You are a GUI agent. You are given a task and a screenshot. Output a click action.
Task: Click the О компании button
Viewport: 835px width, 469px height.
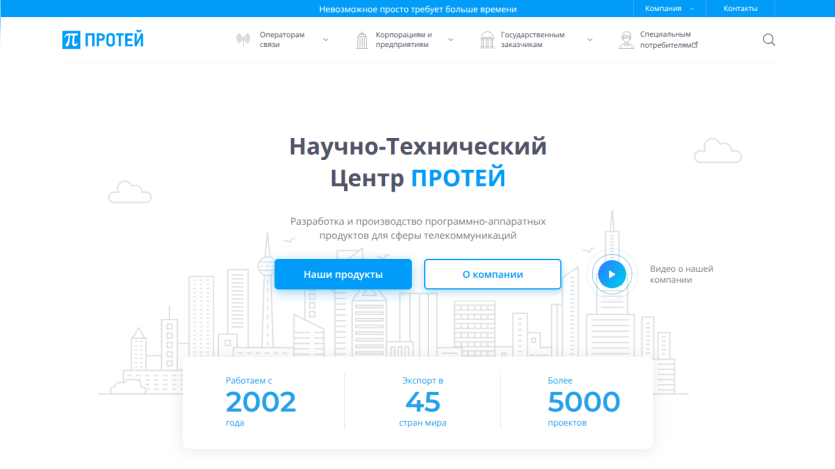(493, 274)
